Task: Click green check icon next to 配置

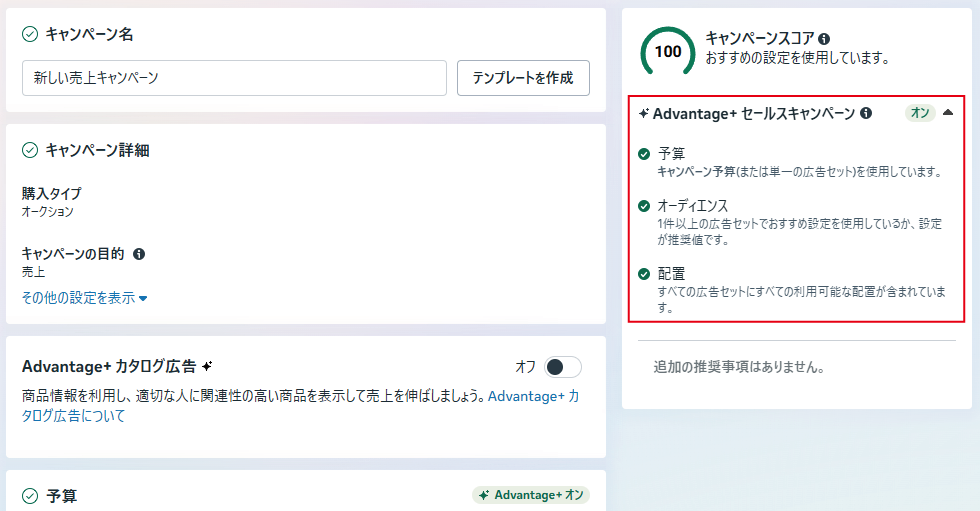Action: coord(644,273)
